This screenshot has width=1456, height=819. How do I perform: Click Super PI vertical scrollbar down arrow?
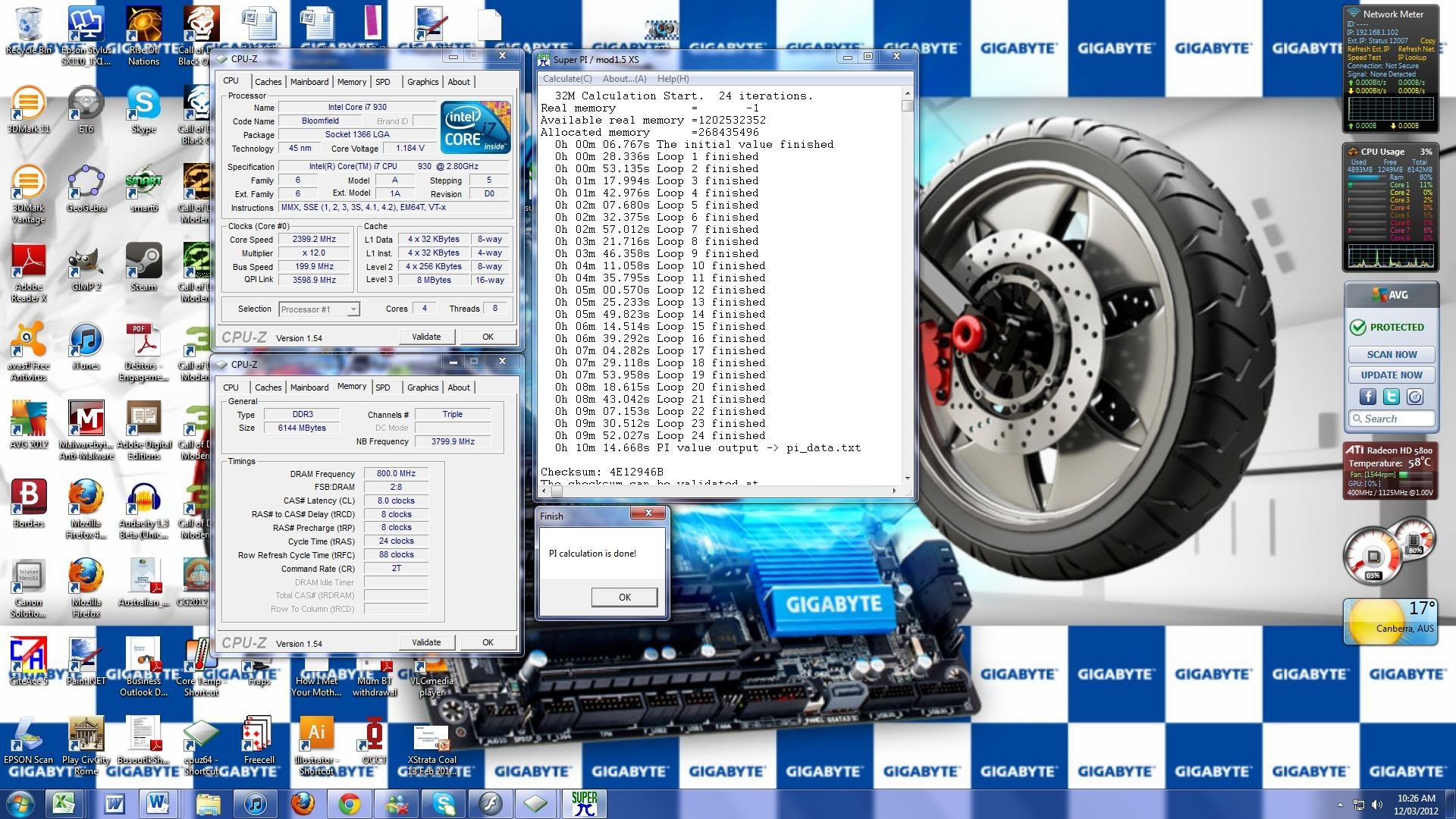point(907,478)
